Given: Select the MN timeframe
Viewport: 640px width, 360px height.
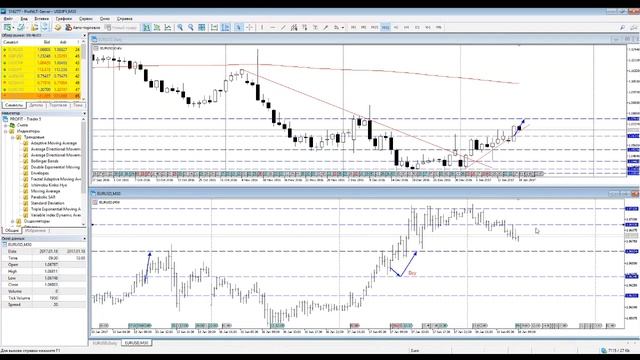Looking at the screenshot, I should (438, 27).
